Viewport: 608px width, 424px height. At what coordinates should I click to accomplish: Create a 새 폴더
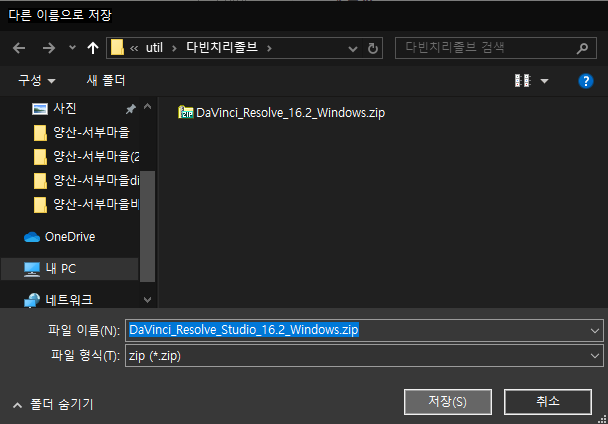point(105,80)
